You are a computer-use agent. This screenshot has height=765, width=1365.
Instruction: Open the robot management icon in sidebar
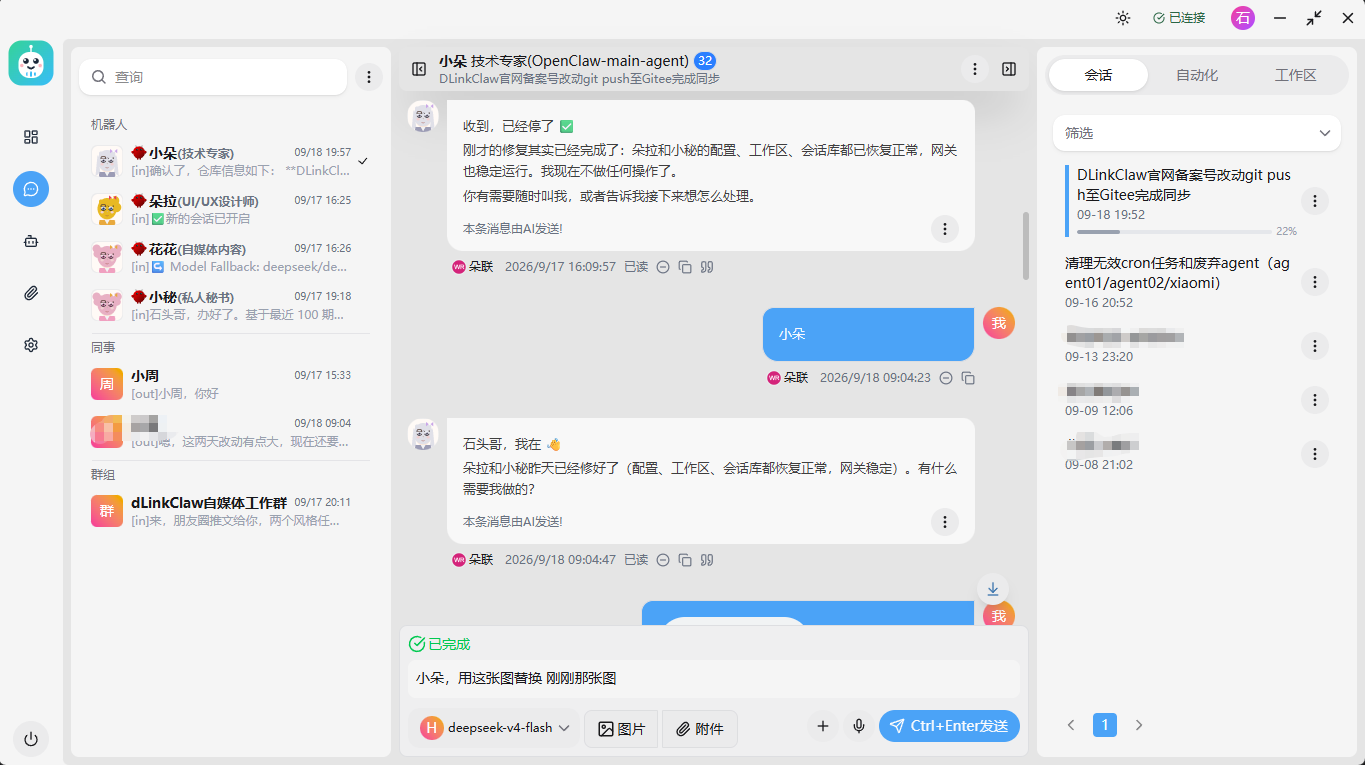click(x=31, y=241)
